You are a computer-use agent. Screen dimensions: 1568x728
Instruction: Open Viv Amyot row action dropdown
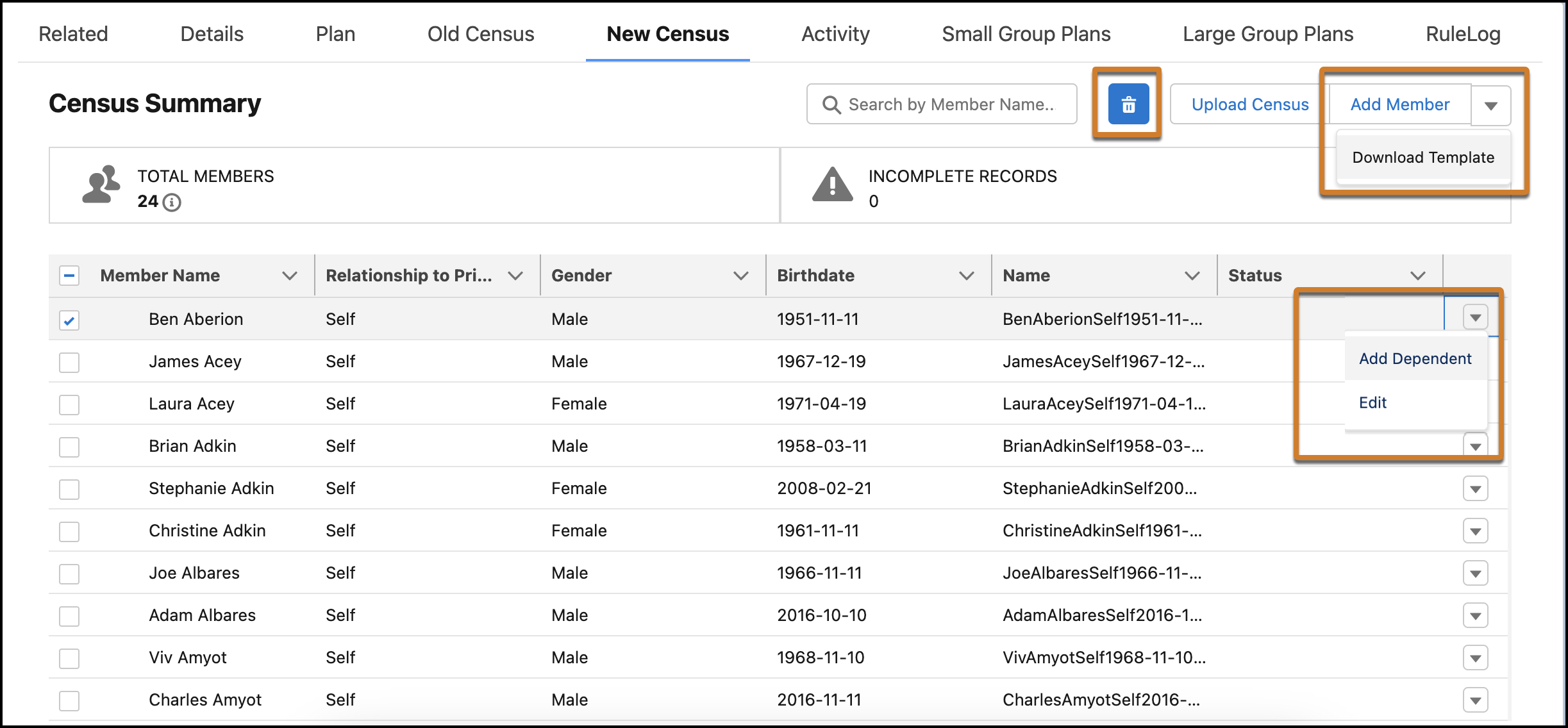1476,658
